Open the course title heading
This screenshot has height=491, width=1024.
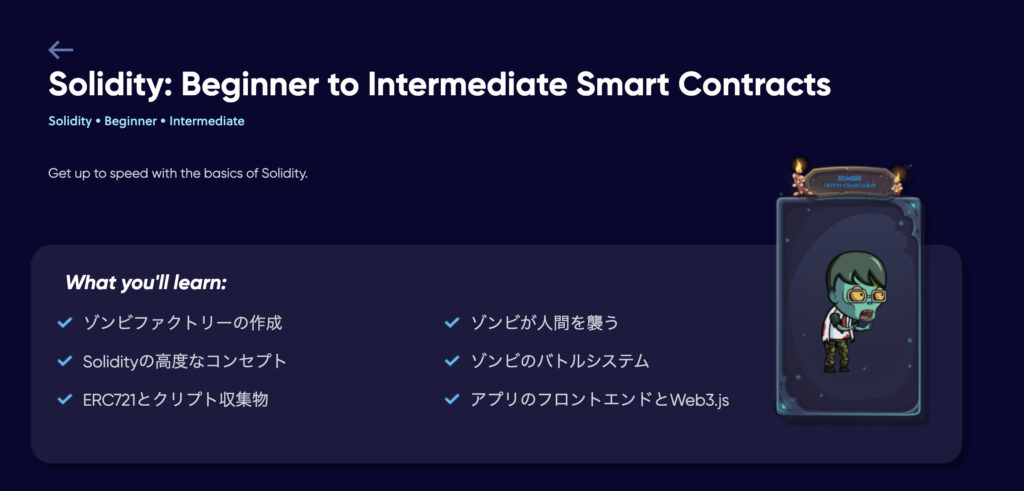click(x=440, y=85)
